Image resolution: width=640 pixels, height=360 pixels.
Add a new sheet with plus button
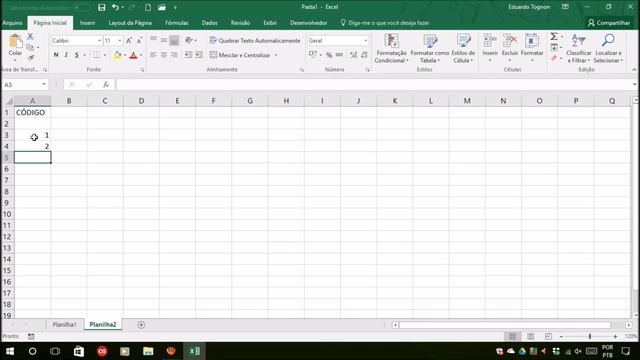141,325
